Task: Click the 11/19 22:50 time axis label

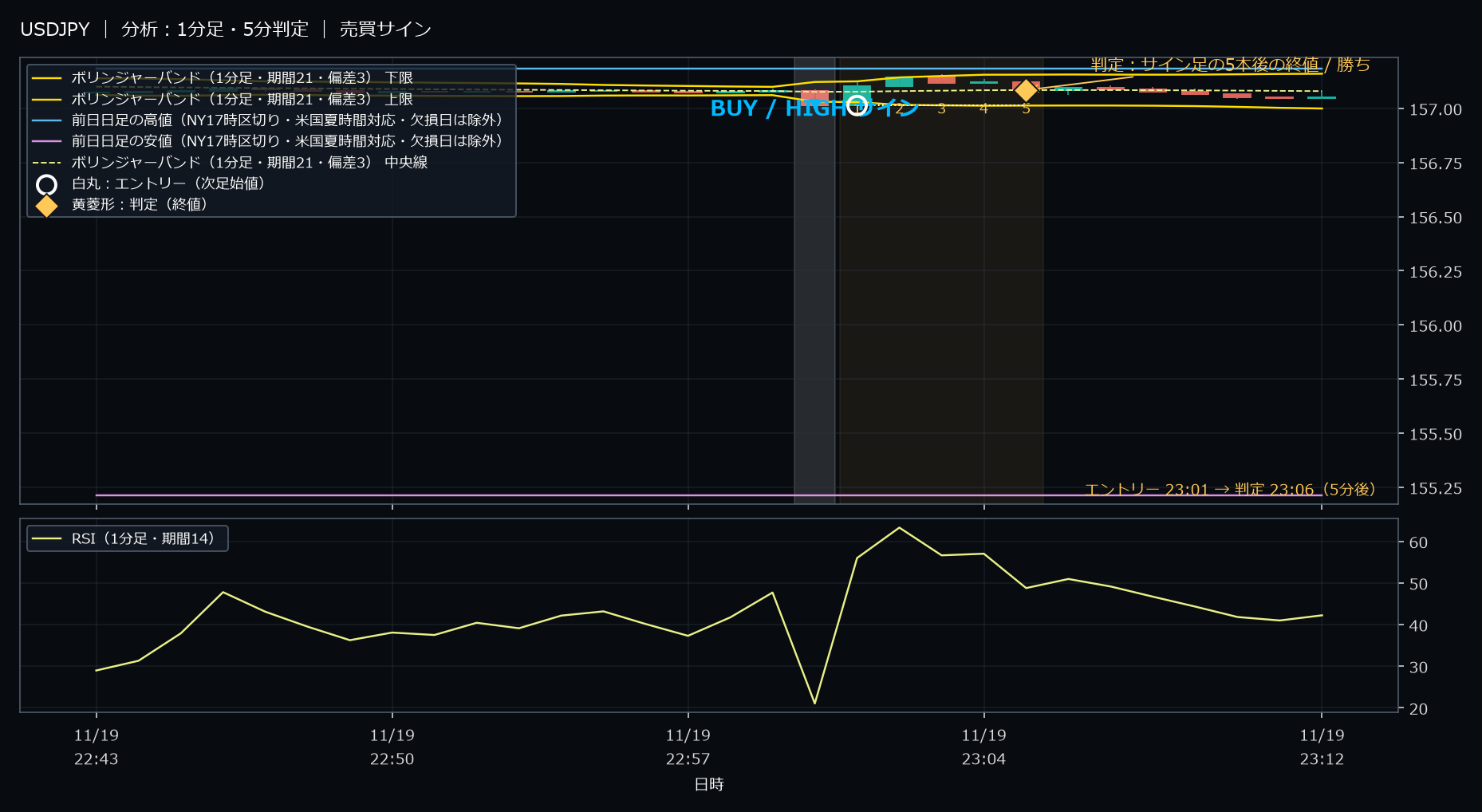Action: [392, 747]
